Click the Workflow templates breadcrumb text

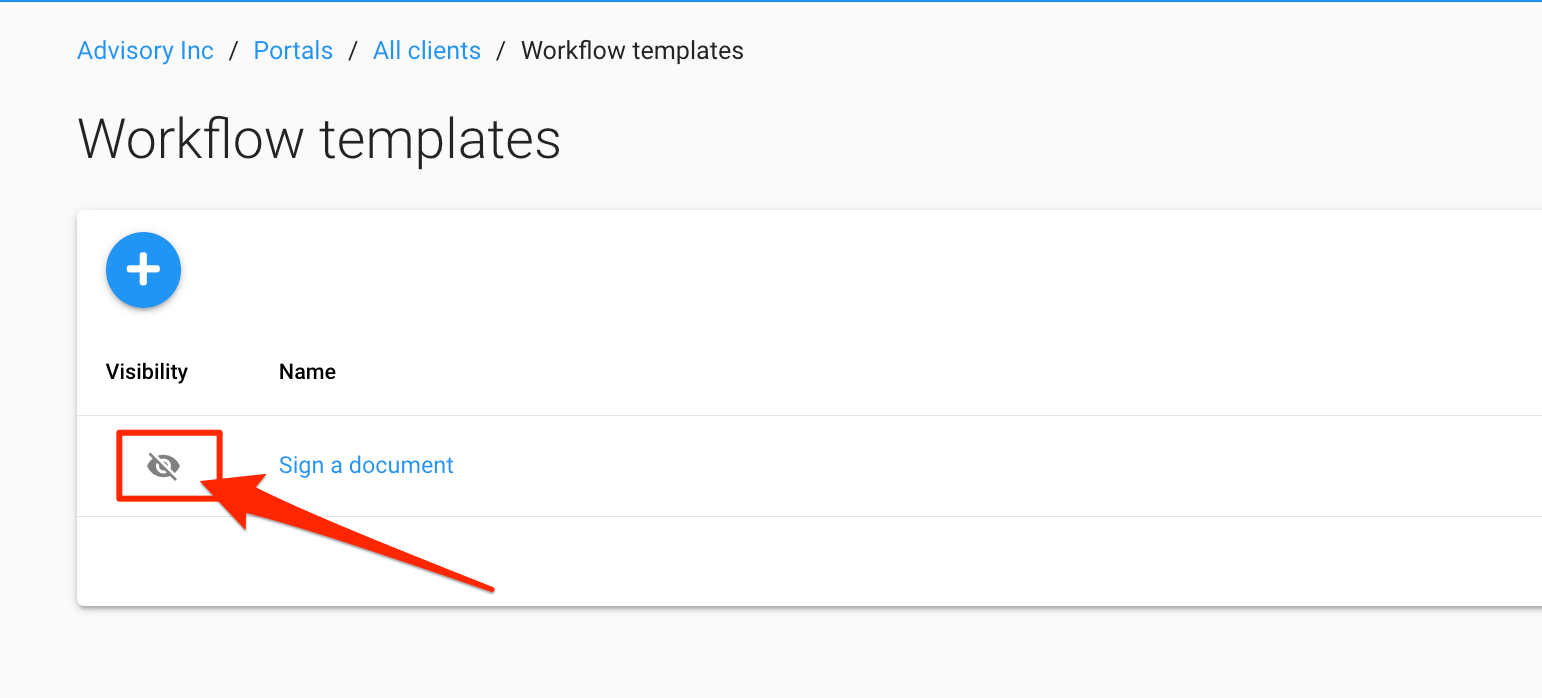632,51
